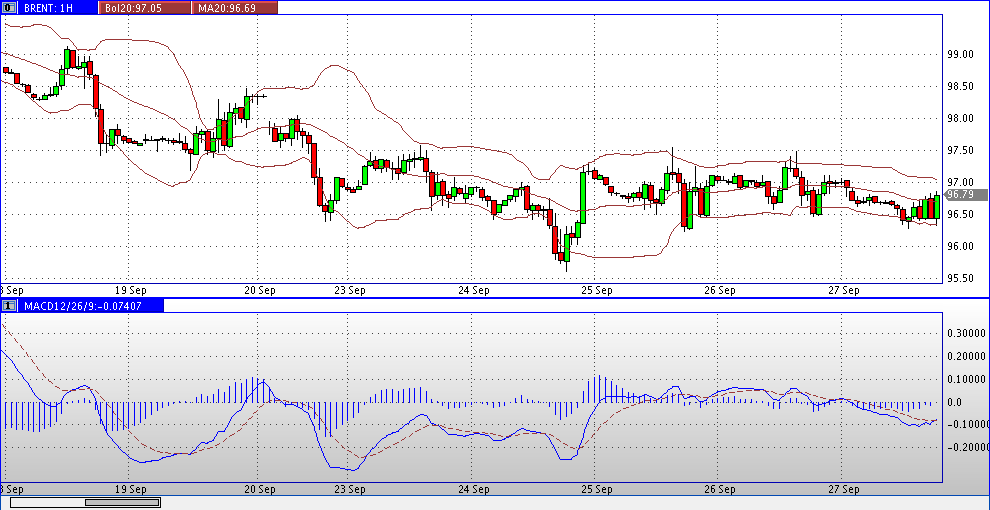
Task: Click the 96.50 price axis label
Action: tap(960, 215)
